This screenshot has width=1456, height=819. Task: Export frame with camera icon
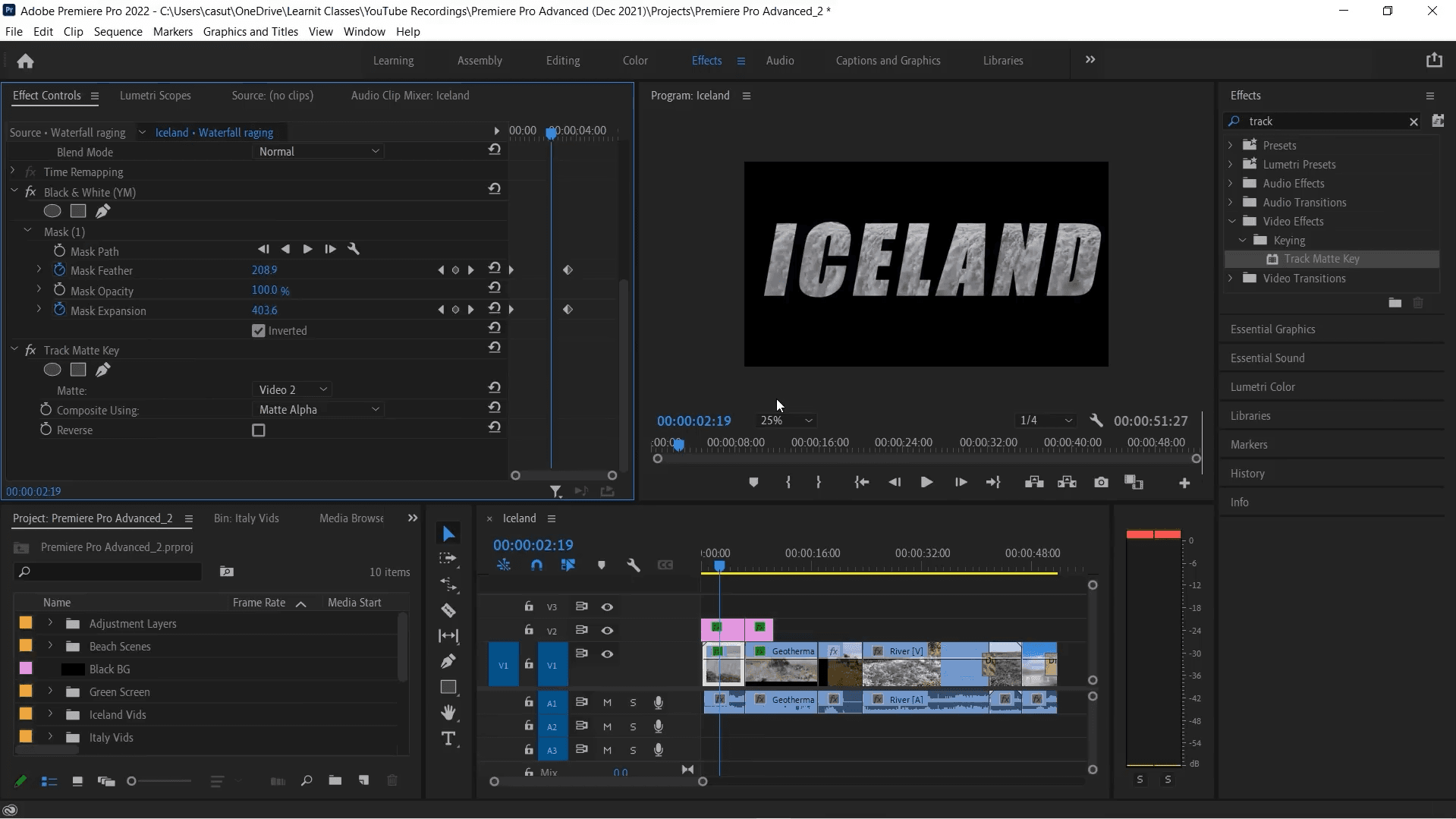click(x=1101, y=483)
